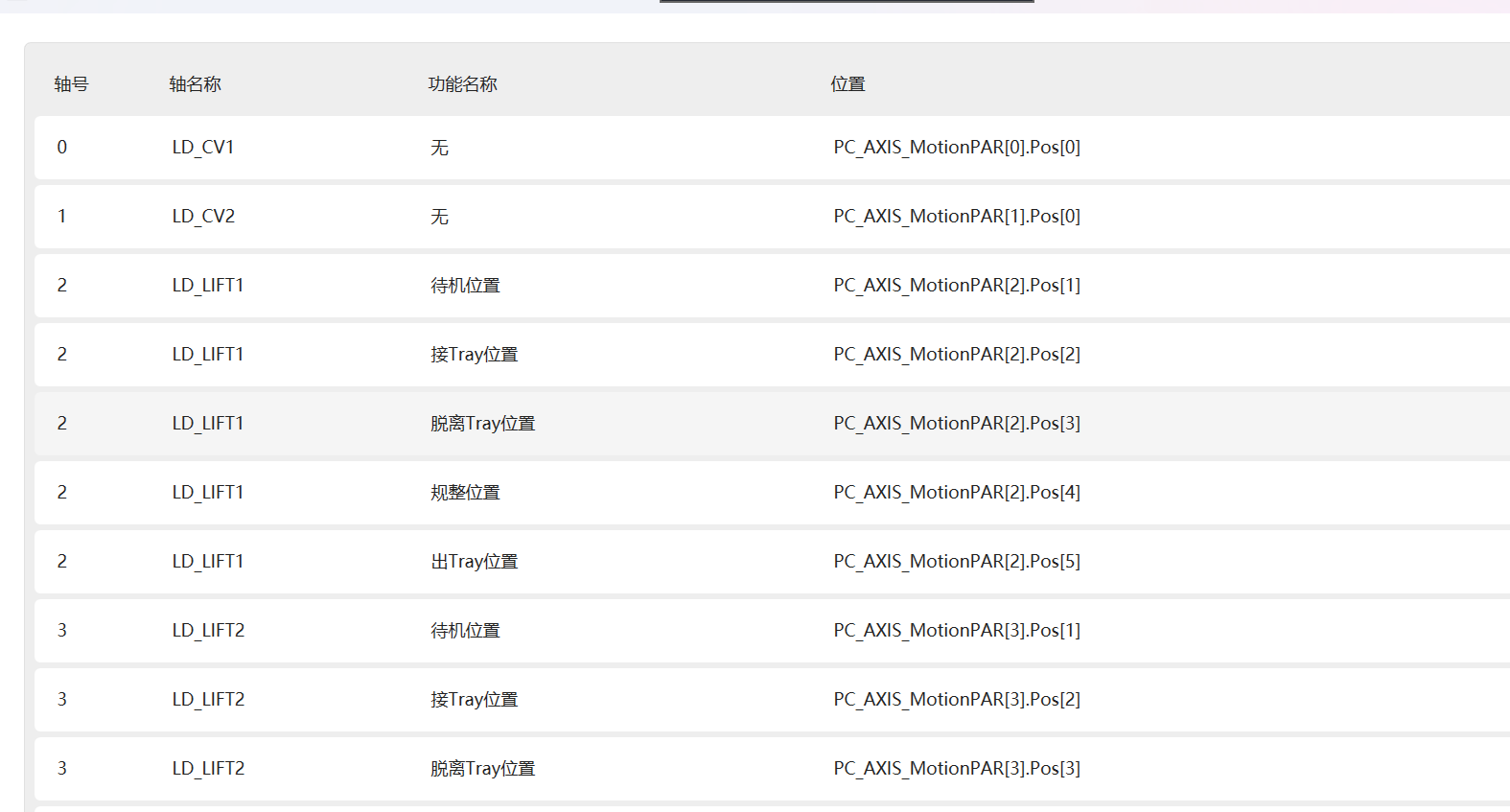This screenshot has width=1510, height=812.
Task: Select LD_LIFT1 待机位置 function cell
Action: 465,286
